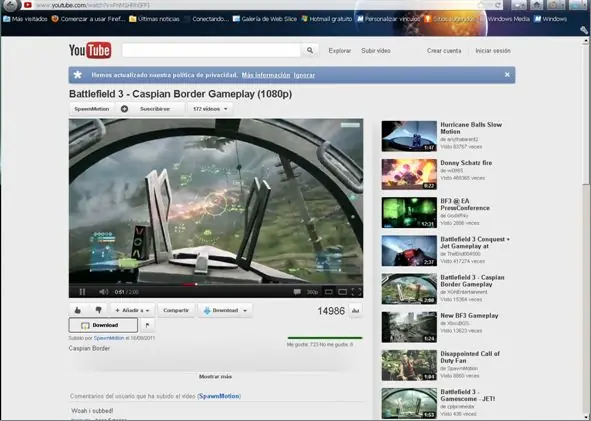Click the Crear cuenta link
The width and height of the screenshot is (591, 421).
coord(444,51)
